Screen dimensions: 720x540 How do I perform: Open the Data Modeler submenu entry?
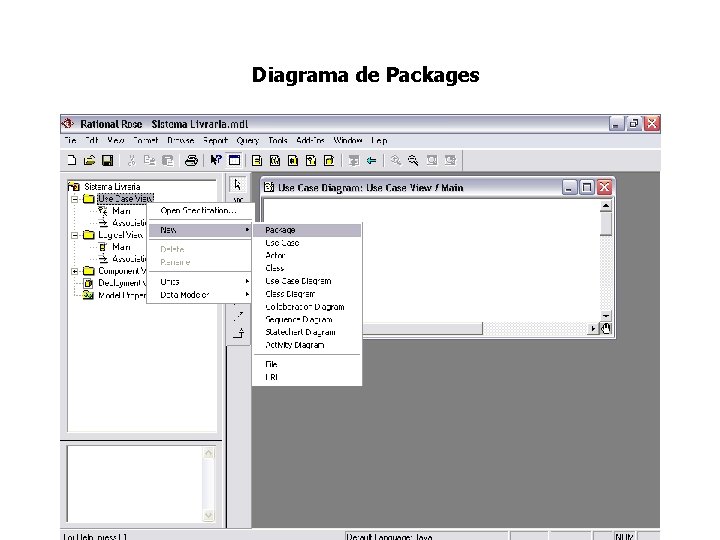(200, 295)
